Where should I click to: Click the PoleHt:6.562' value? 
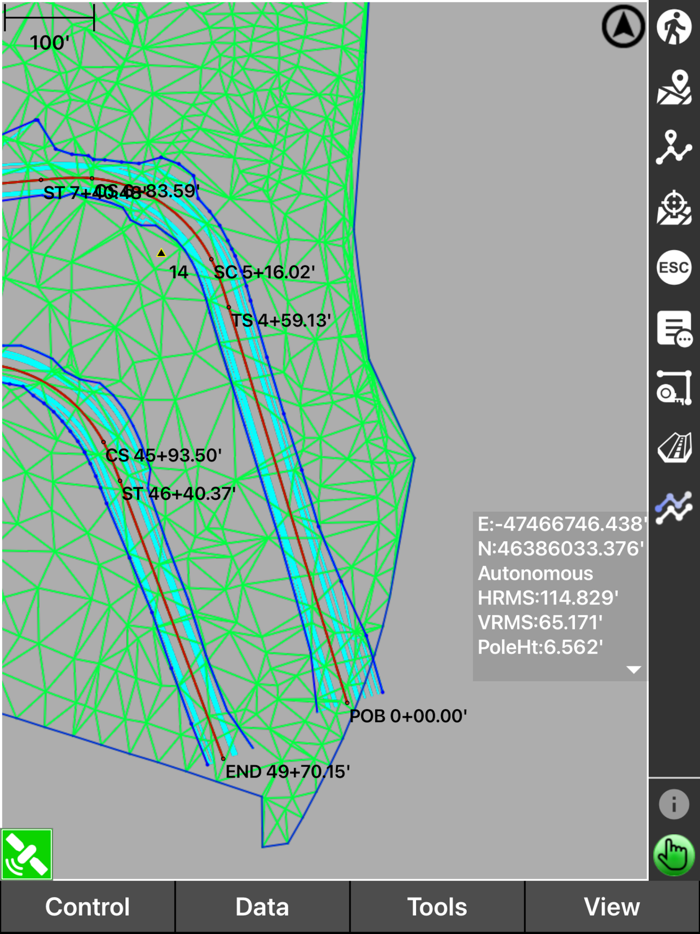(541, 647)
